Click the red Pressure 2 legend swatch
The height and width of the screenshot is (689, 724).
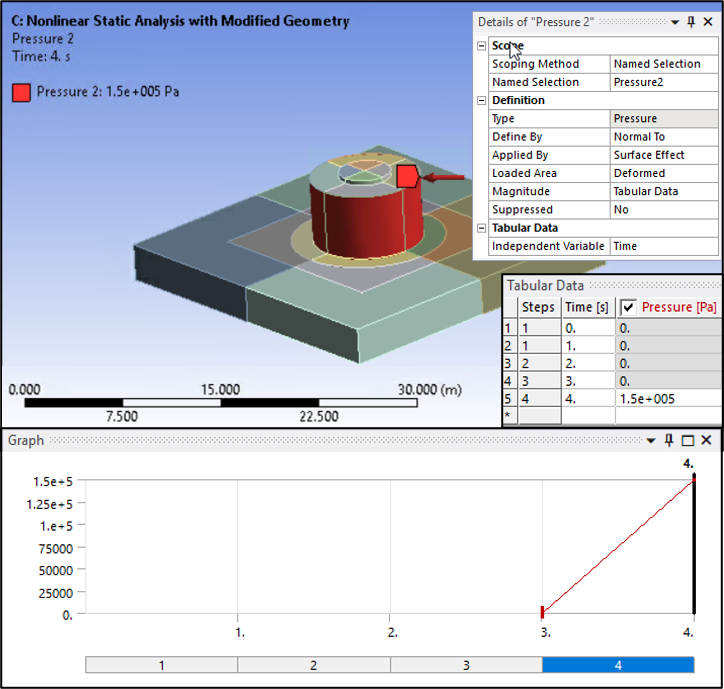21,93
